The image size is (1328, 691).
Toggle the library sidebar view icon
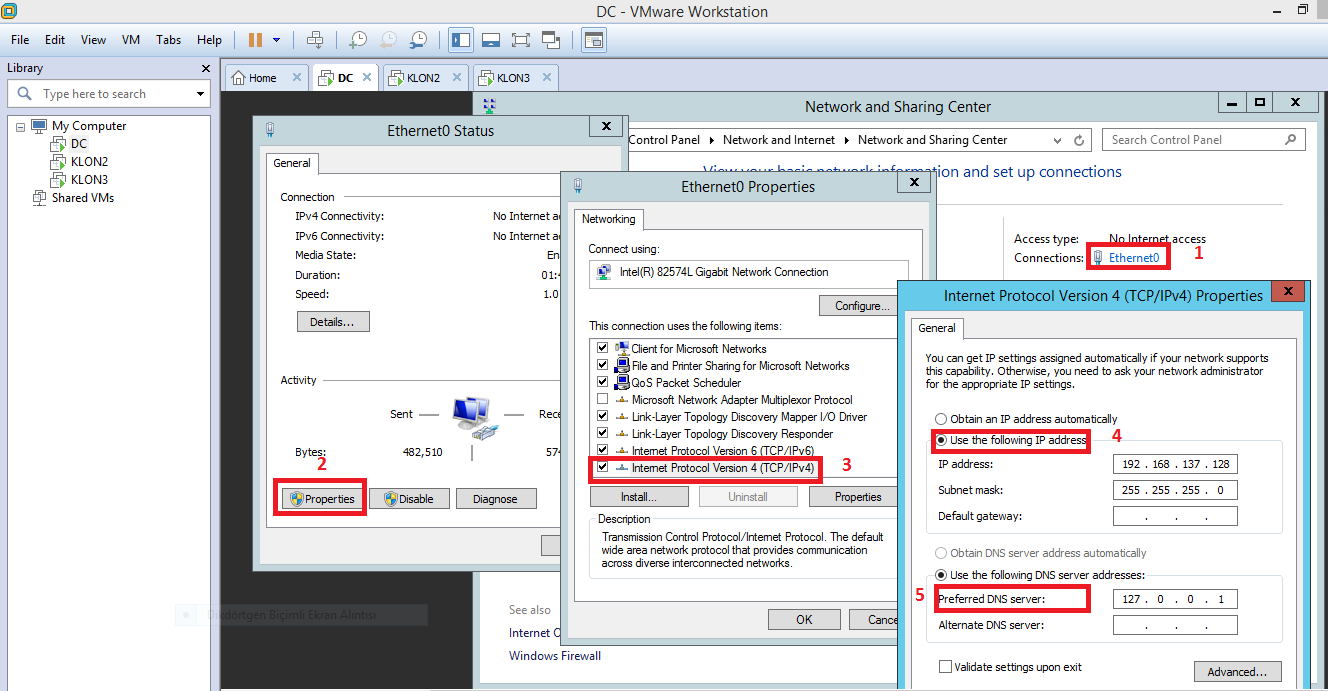coord(461,40)
